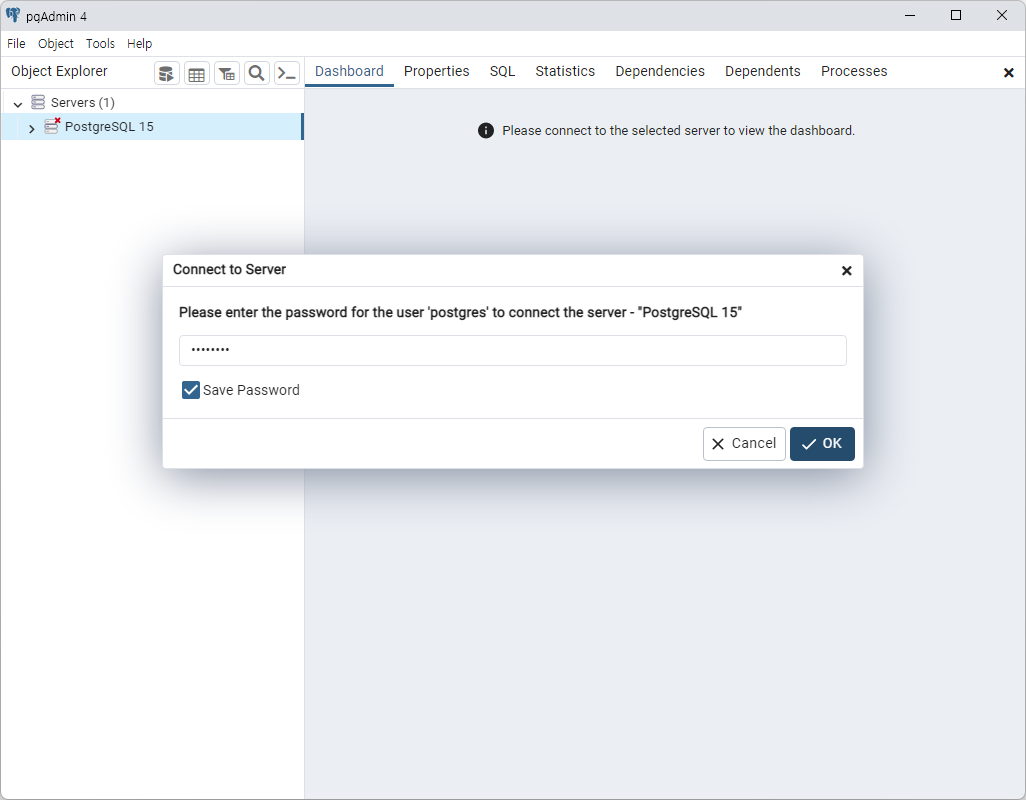Collapse the Servers (1) tree node
This screenshot has height=800, width=1026.
18,103
